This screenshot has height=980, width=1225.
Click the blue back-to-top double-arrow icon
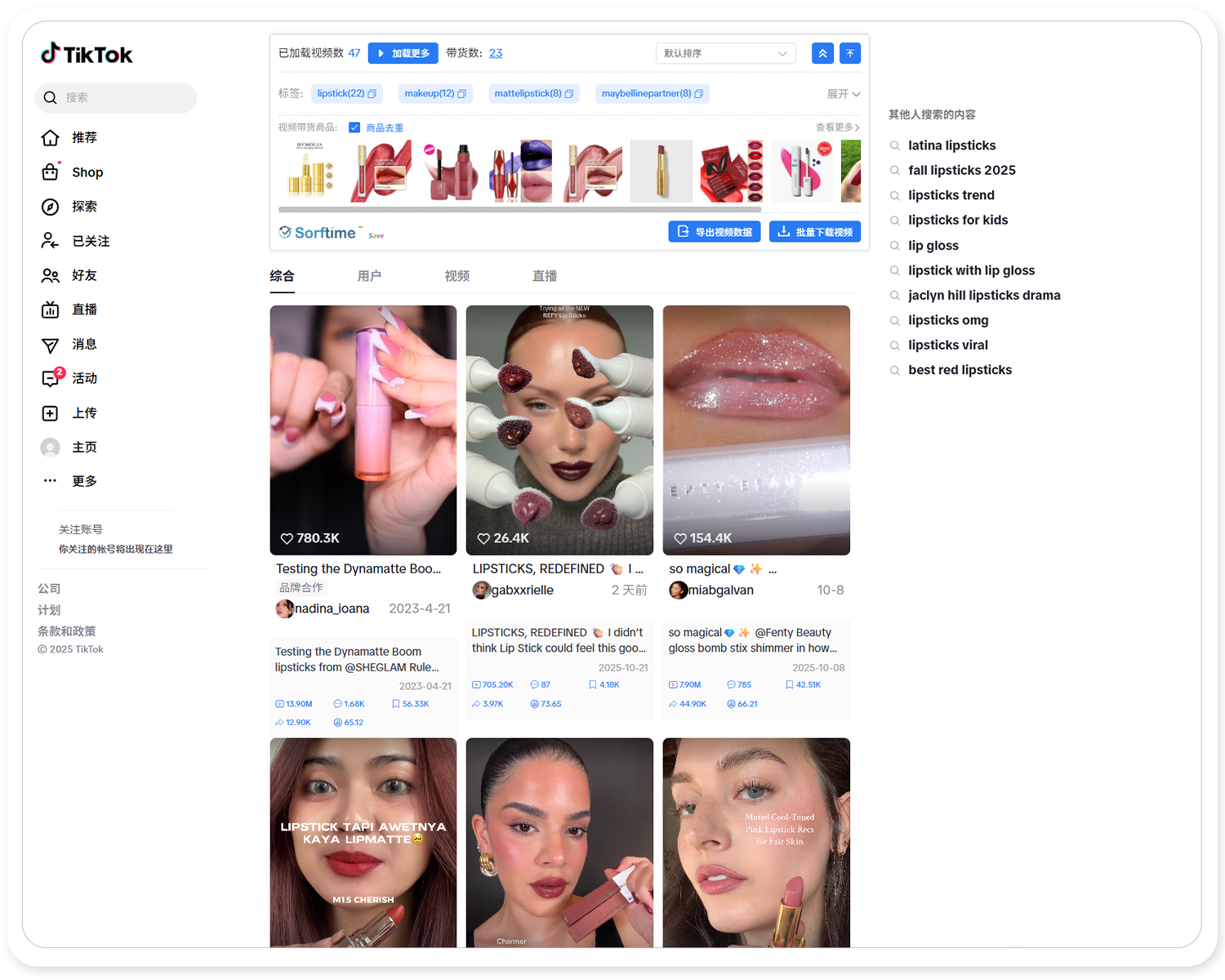coord(822,52)
